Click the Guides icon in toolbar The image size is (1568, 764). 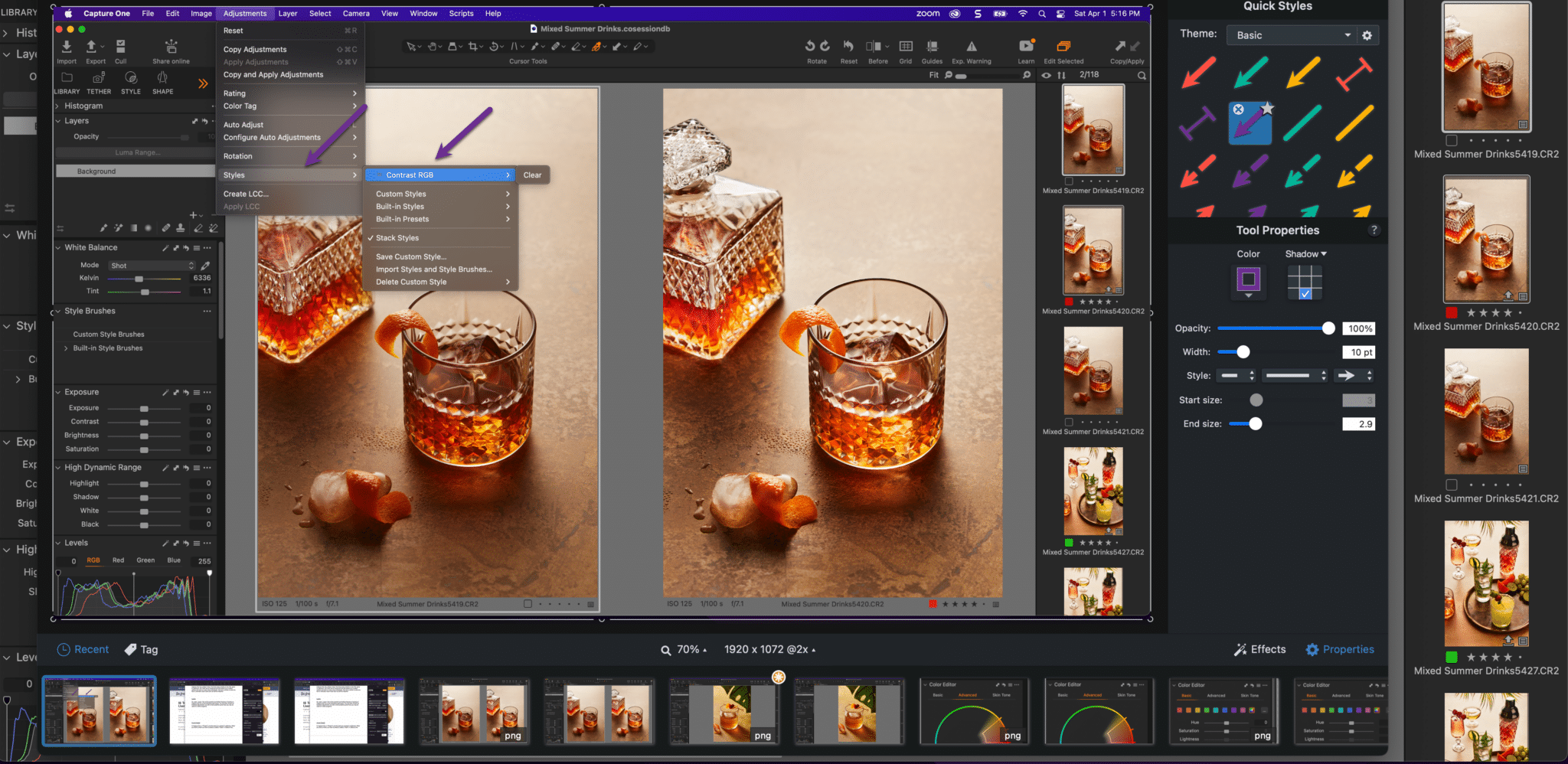[x=932, y=47]
